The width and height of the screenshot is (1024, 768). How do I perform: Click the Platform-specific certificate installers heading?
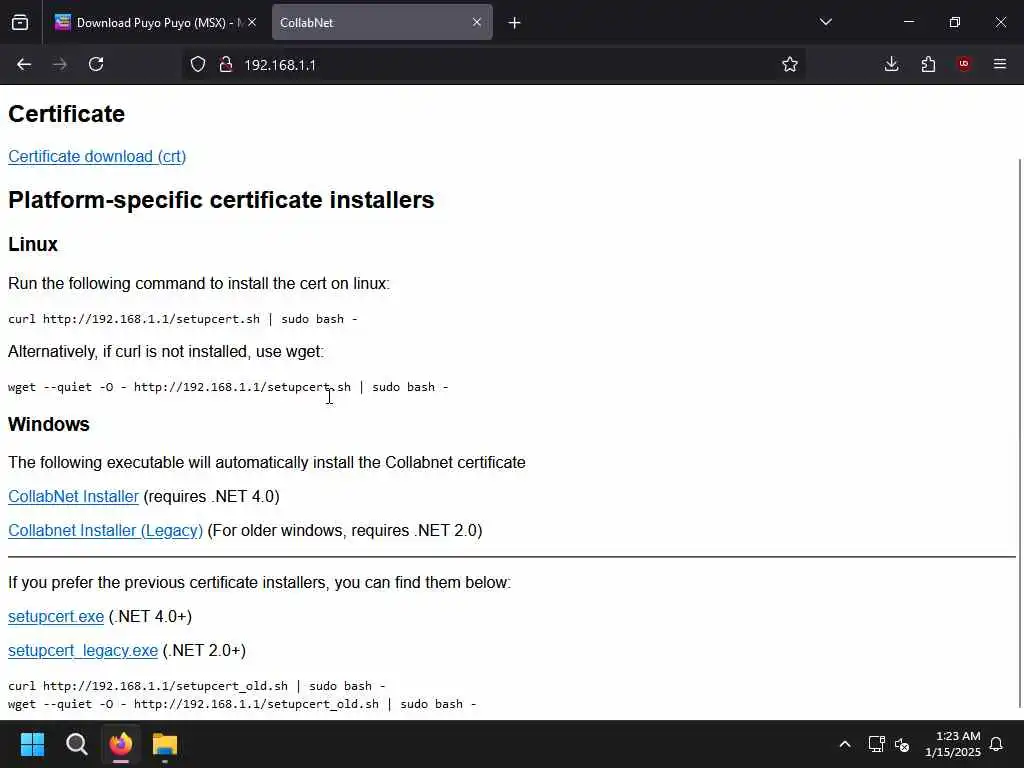[221, 200]
